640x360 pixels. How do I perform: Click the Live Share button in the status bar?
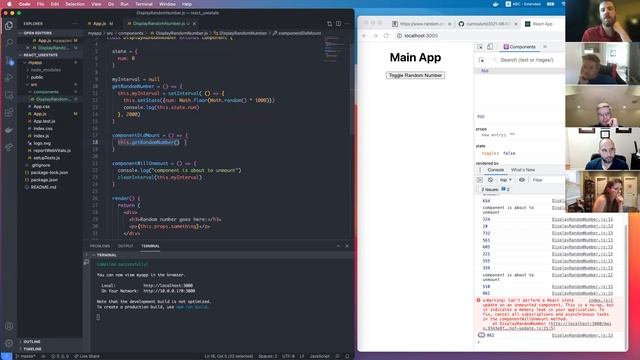pyautogui.click(x=87, y=356)
